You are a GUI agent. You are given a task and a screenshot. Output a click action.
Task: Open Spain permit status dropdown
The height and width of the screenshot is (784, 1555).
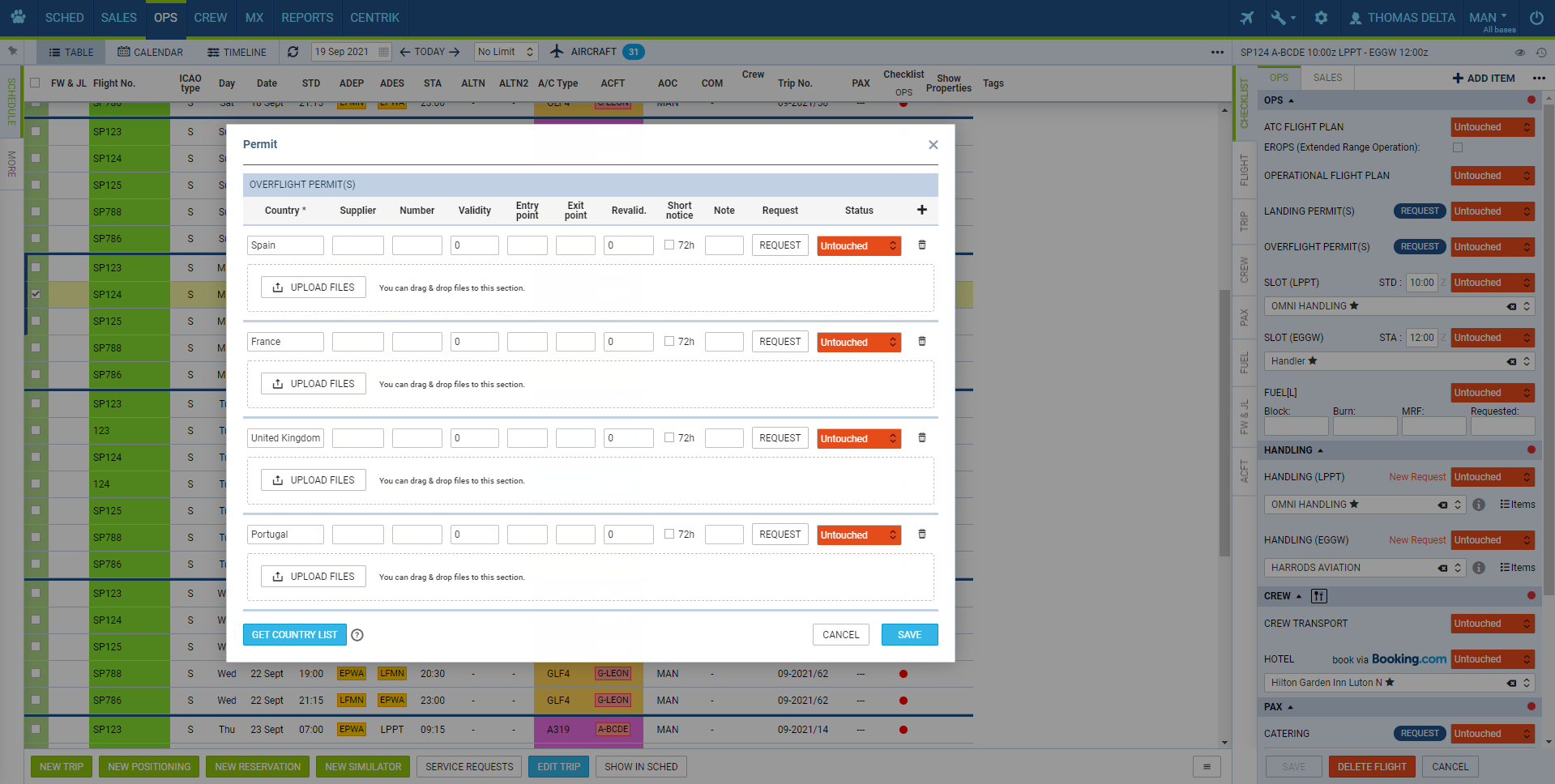pyautogui.click(x=858, y=246)
